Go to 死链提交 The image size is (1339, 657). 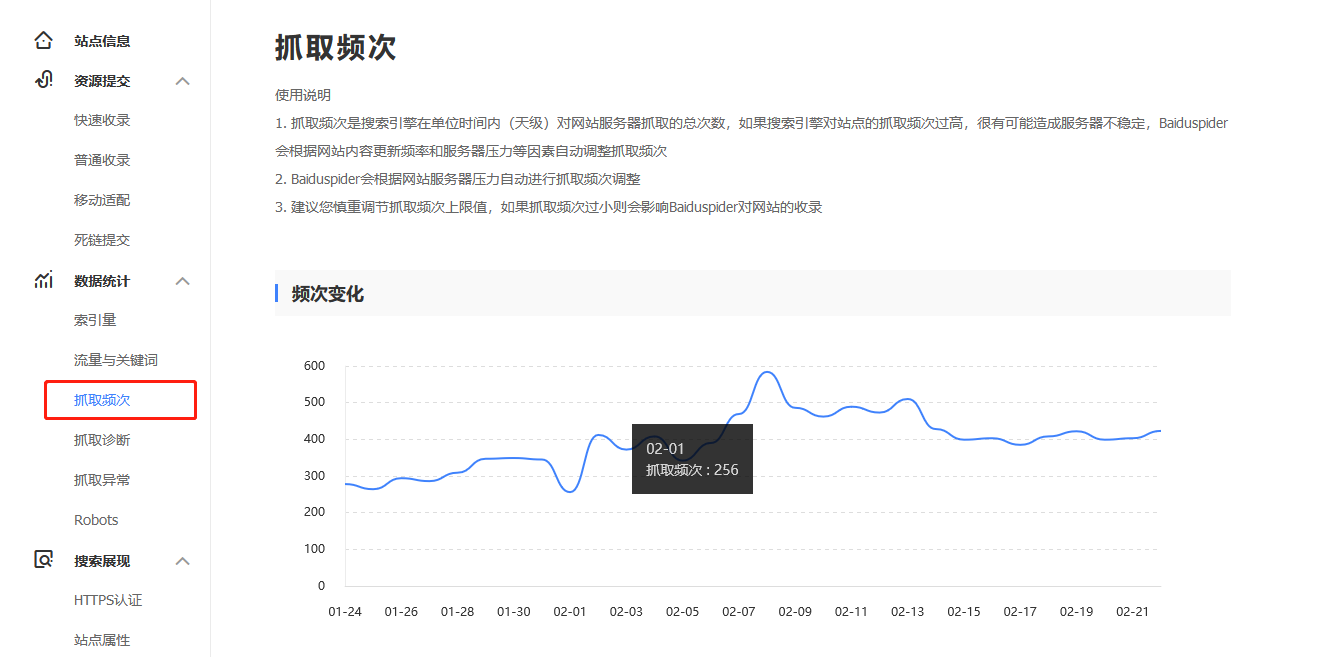click(x=102, y=240)
